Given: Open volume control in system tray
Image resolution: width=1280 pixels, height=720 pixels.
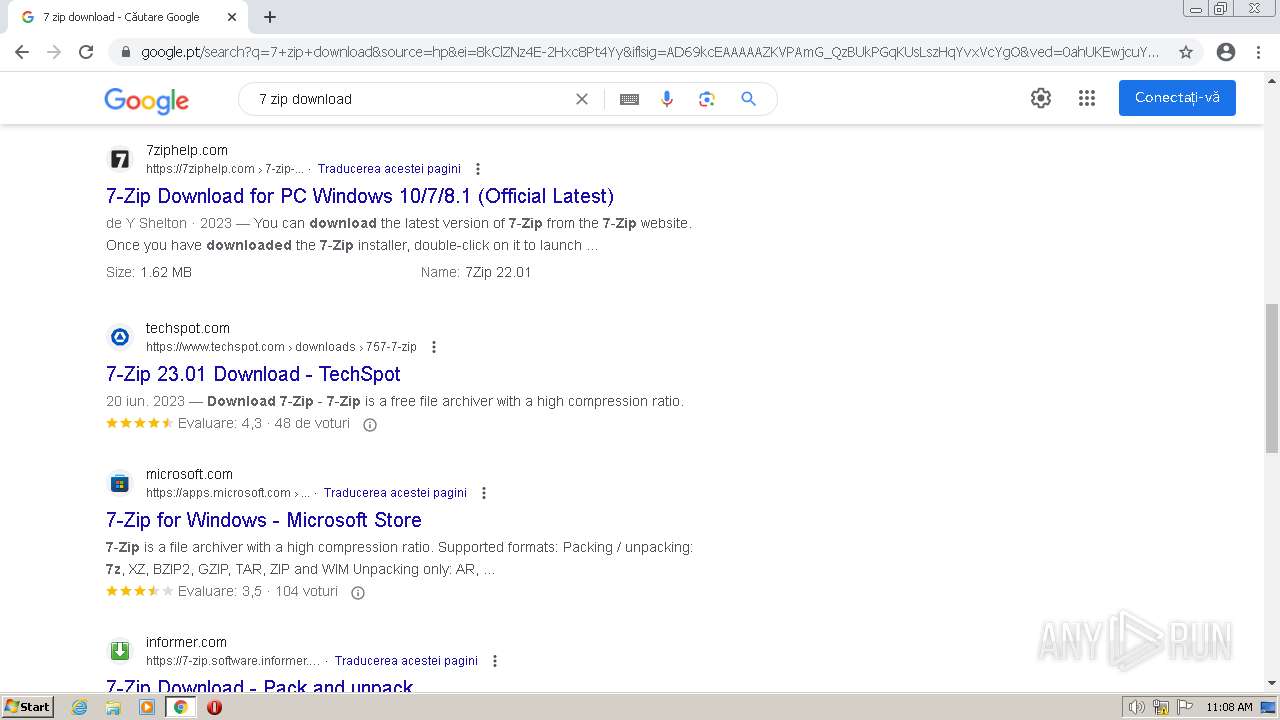Looking at the screenshot, I should 1137,707.
